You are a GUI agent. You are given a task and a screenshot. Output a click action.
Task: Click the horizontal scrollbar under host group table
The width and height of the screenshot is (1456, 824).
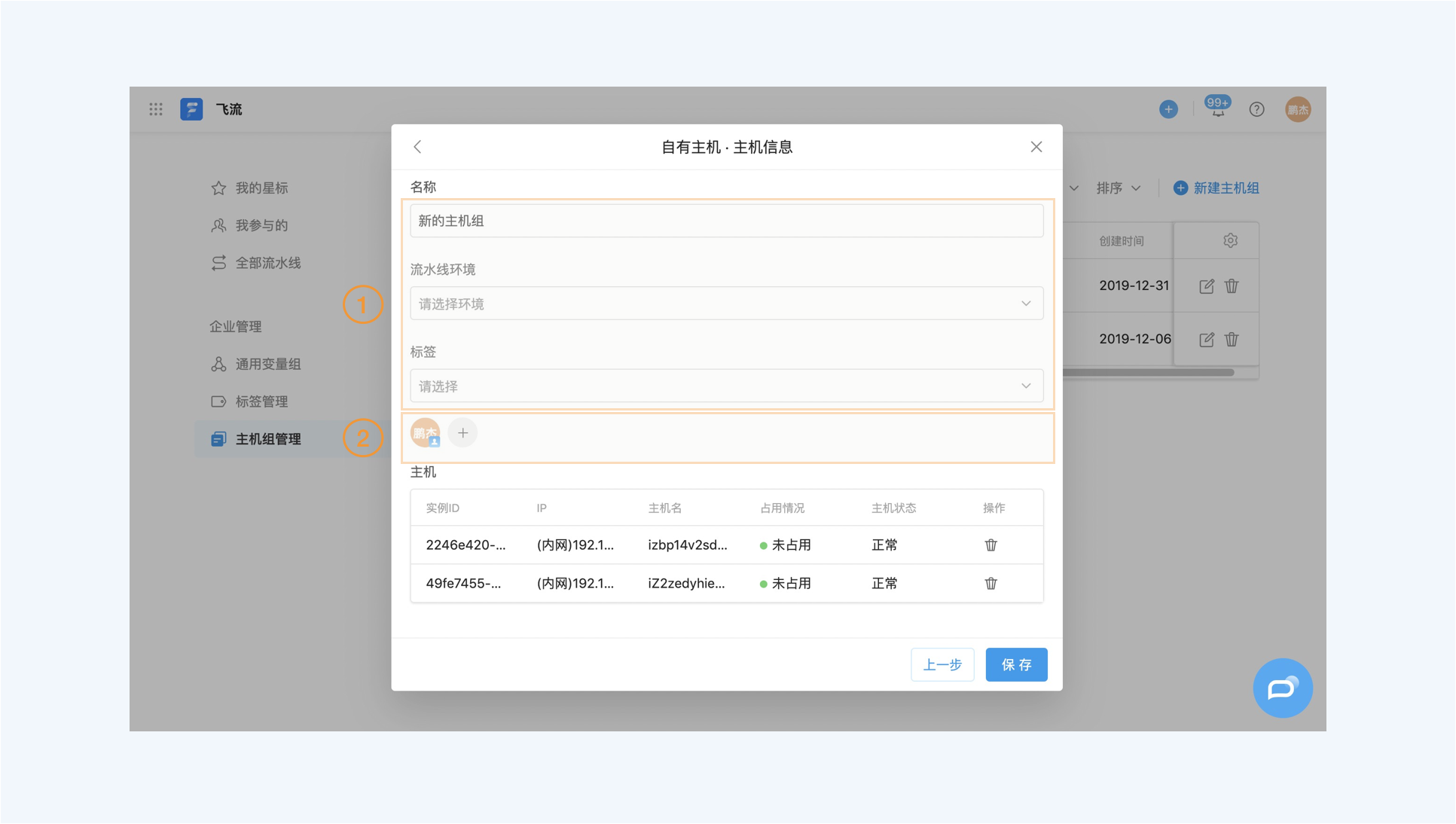1149,372
